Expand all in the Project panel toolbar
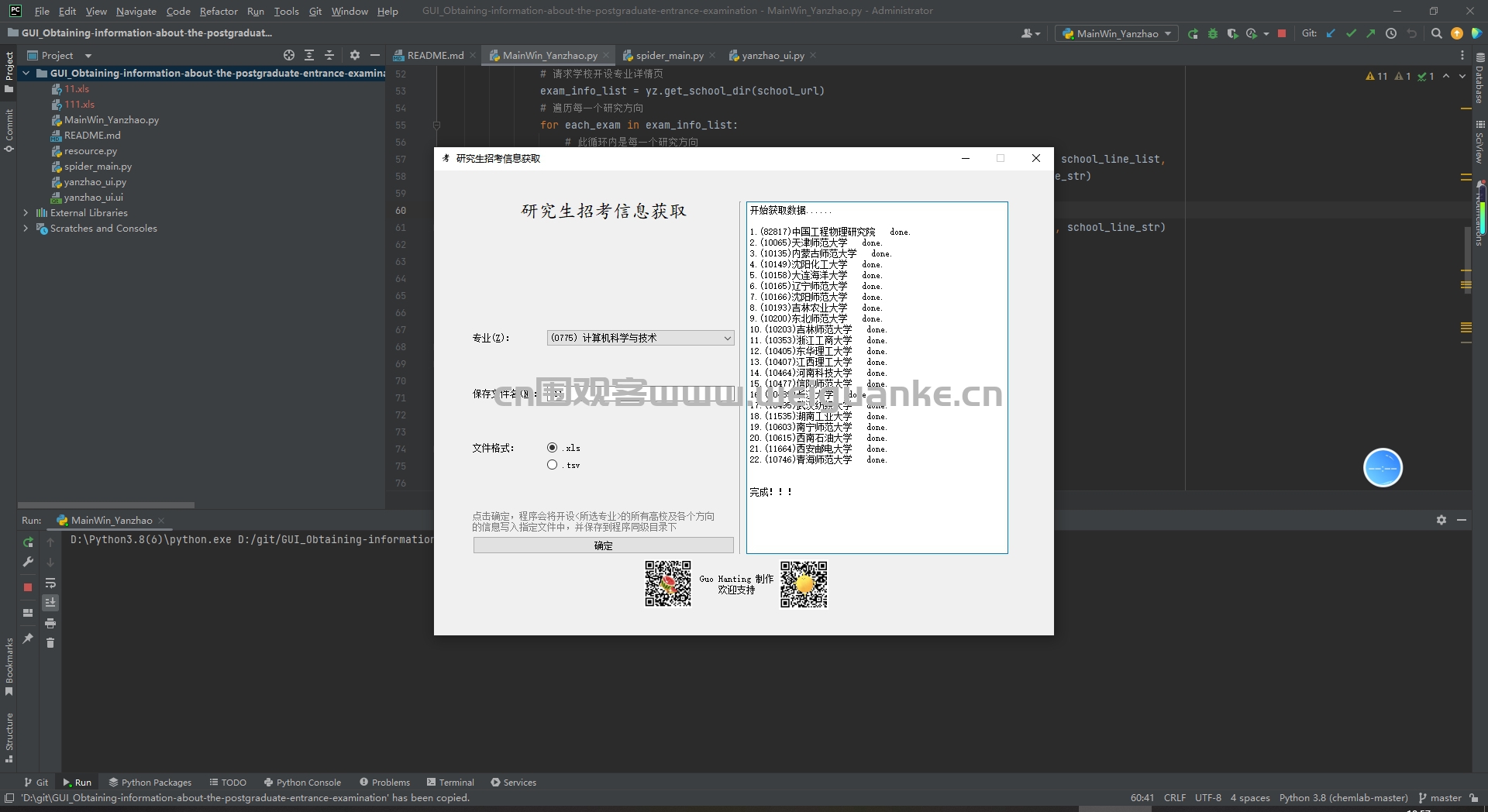This screenshot has height=812, width=1488. [x=309, y=55]
